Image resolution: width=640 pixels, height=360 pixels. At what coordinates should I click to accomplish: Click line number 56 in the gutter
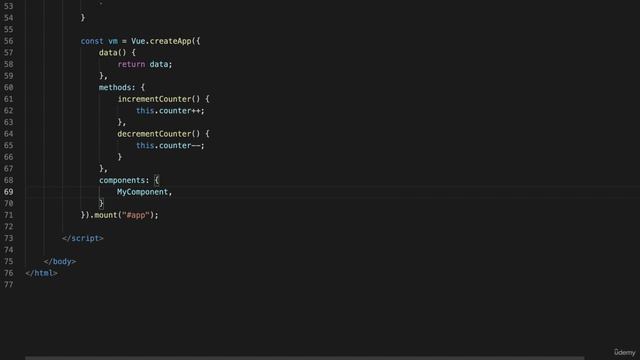9,41
